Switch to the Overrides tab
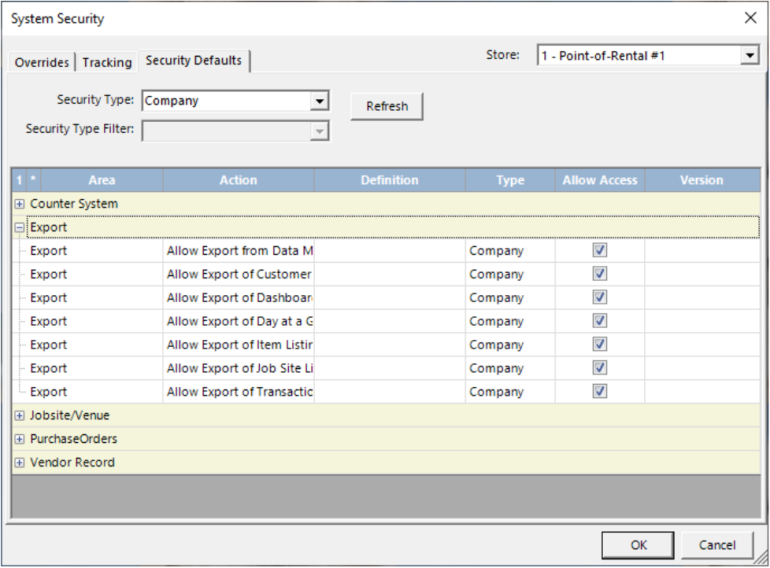Image resolution: width=770 pixels, height=568 pixels. click(x=42, y=62)
